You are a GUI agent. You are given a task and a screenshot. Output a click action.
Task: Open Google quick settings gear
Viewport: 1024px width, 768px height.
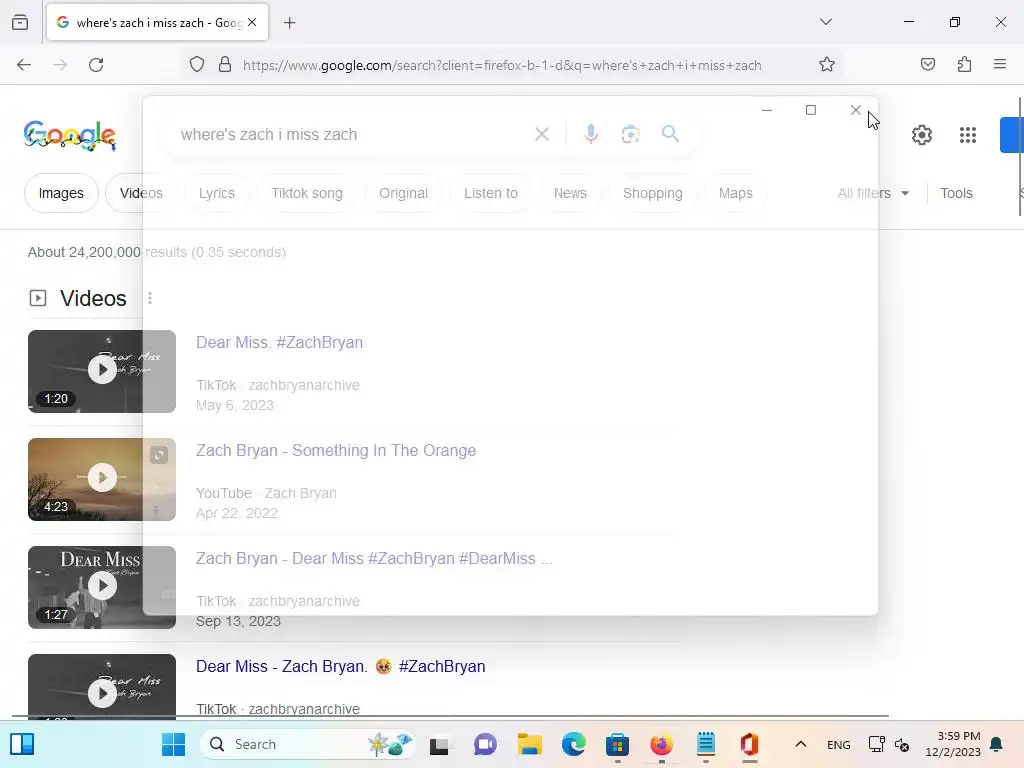[x=921, y=135]
